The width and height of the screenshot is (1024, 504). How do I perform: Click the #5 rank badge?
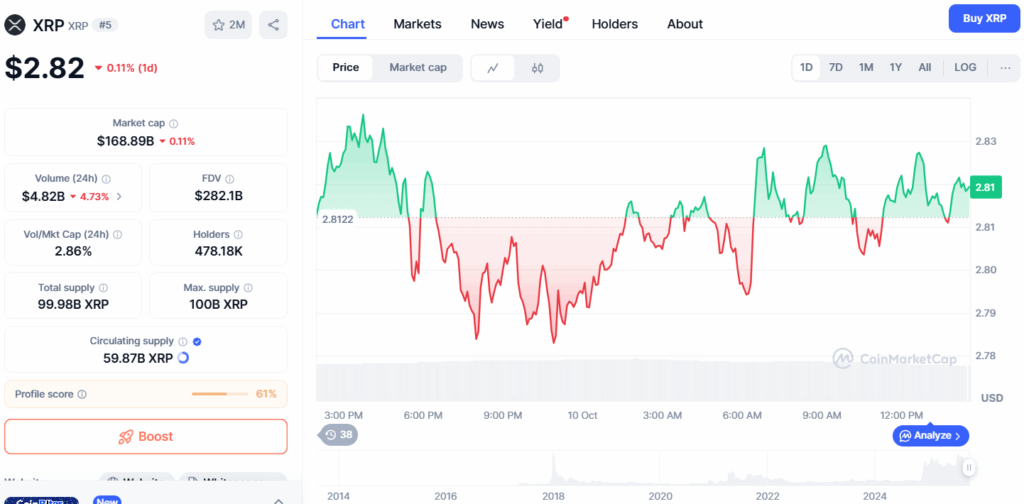[x=104, y=25]
